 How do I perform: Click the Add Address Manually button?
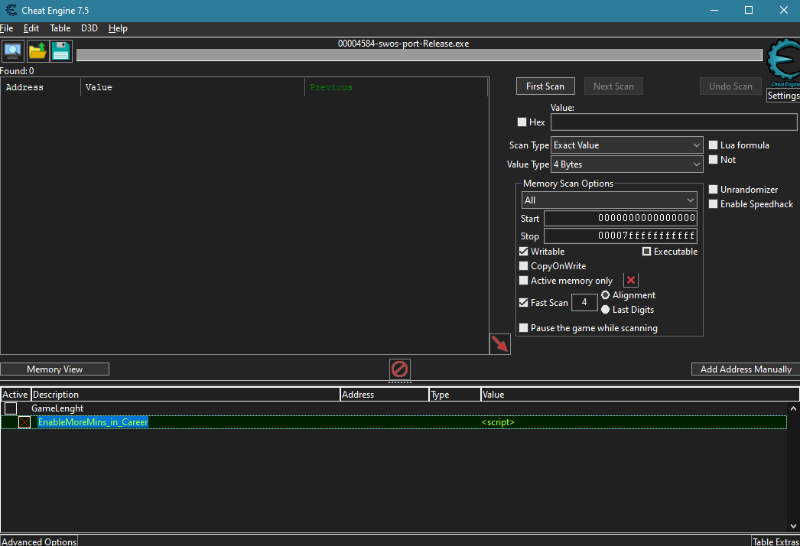tap(745, 369)
